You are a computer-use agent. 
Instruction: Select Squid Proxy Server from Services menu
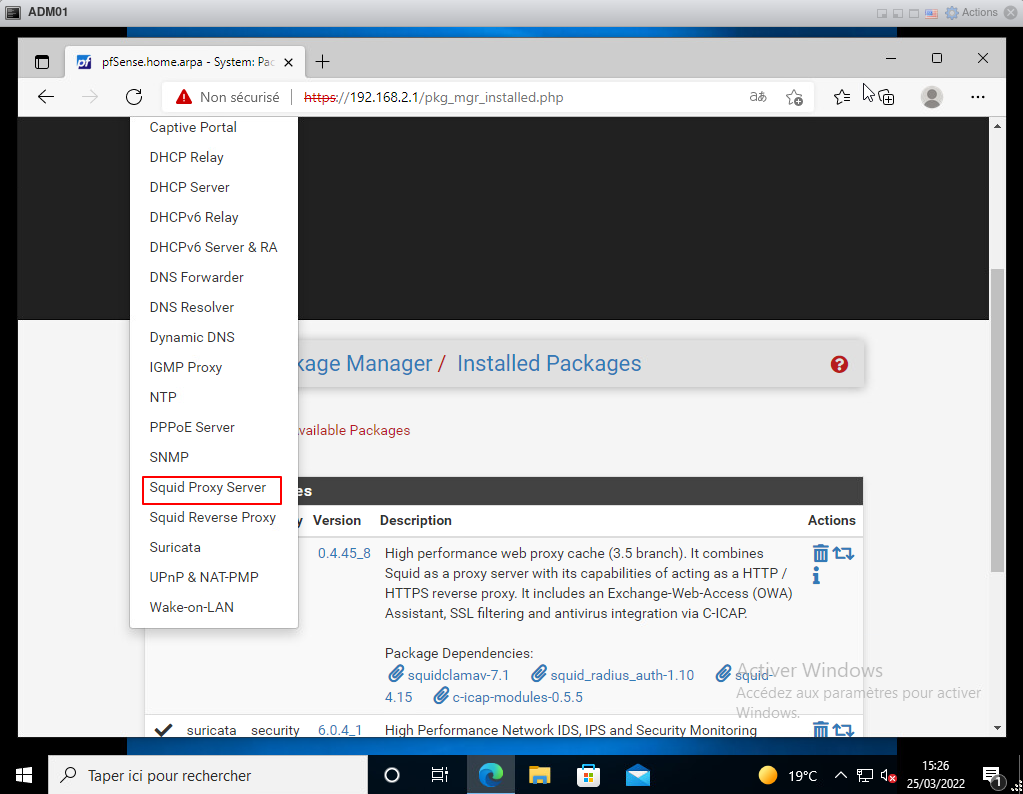point(208,488)
